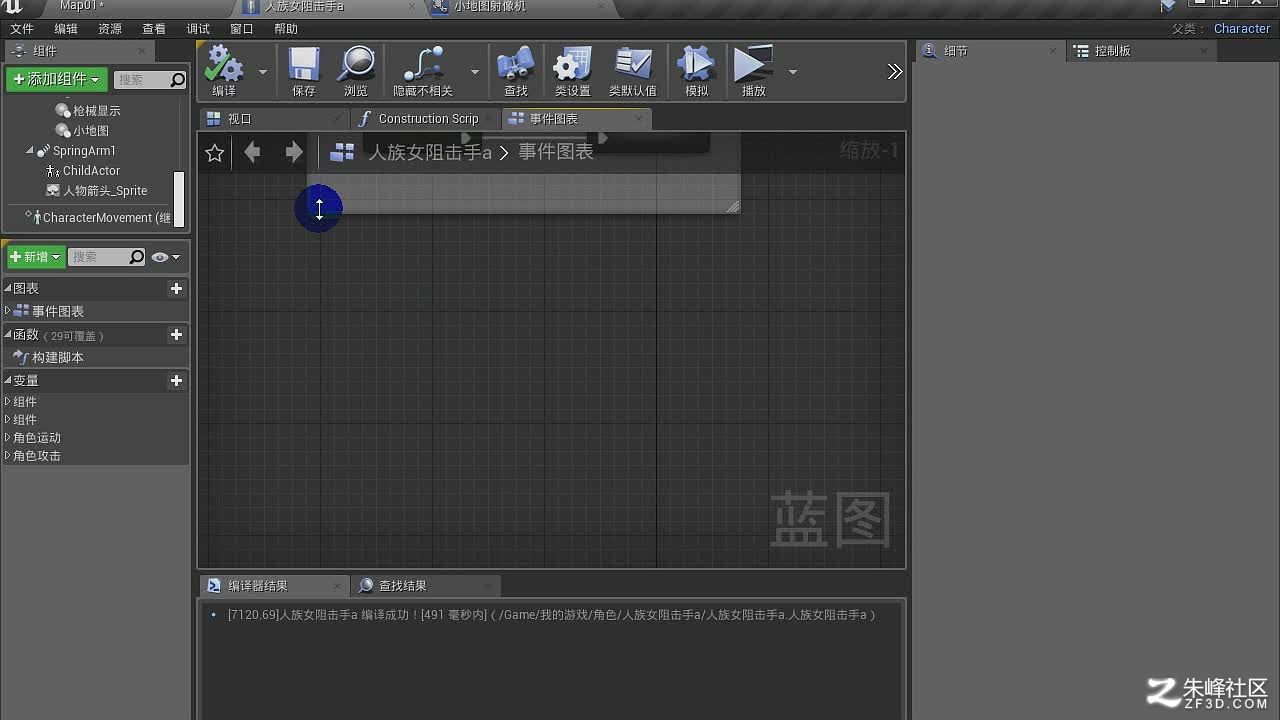Select the ChildActor component
This screenshot has height=720, width=1280.
(x=83, y=171)
